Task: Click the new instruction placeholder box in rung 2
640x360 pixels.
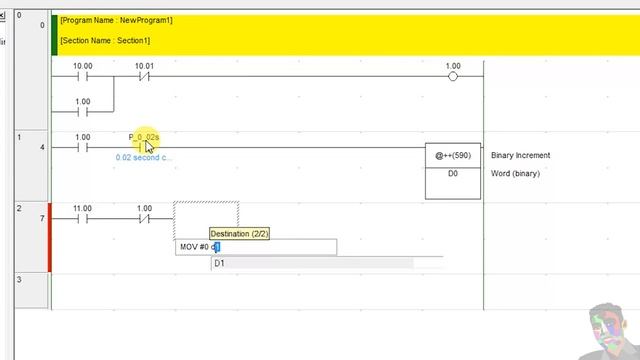Action: (206, 220)
